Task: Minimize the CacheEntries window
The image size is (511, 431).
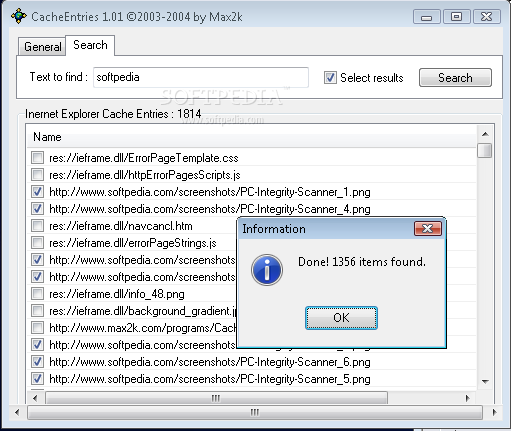Action: coord(427,17)
